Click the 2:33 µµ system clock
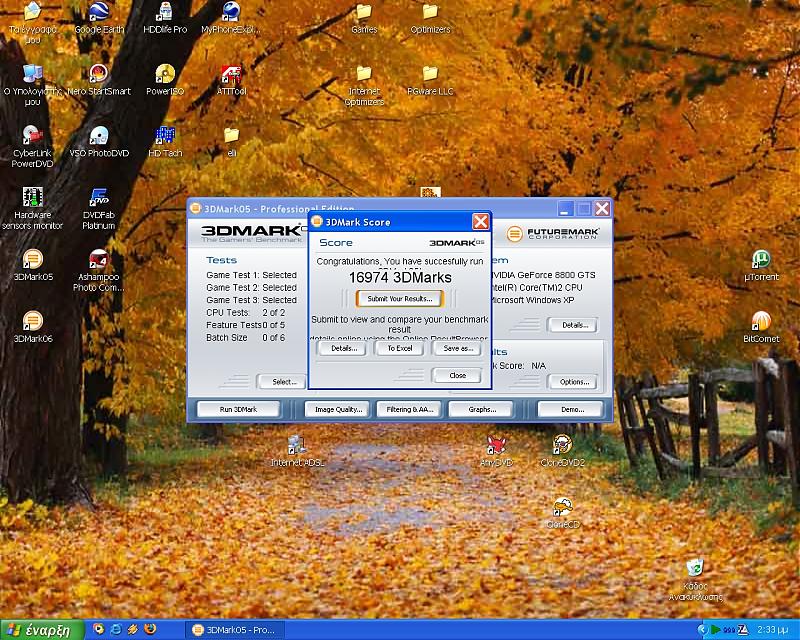 tap(773, 630)
